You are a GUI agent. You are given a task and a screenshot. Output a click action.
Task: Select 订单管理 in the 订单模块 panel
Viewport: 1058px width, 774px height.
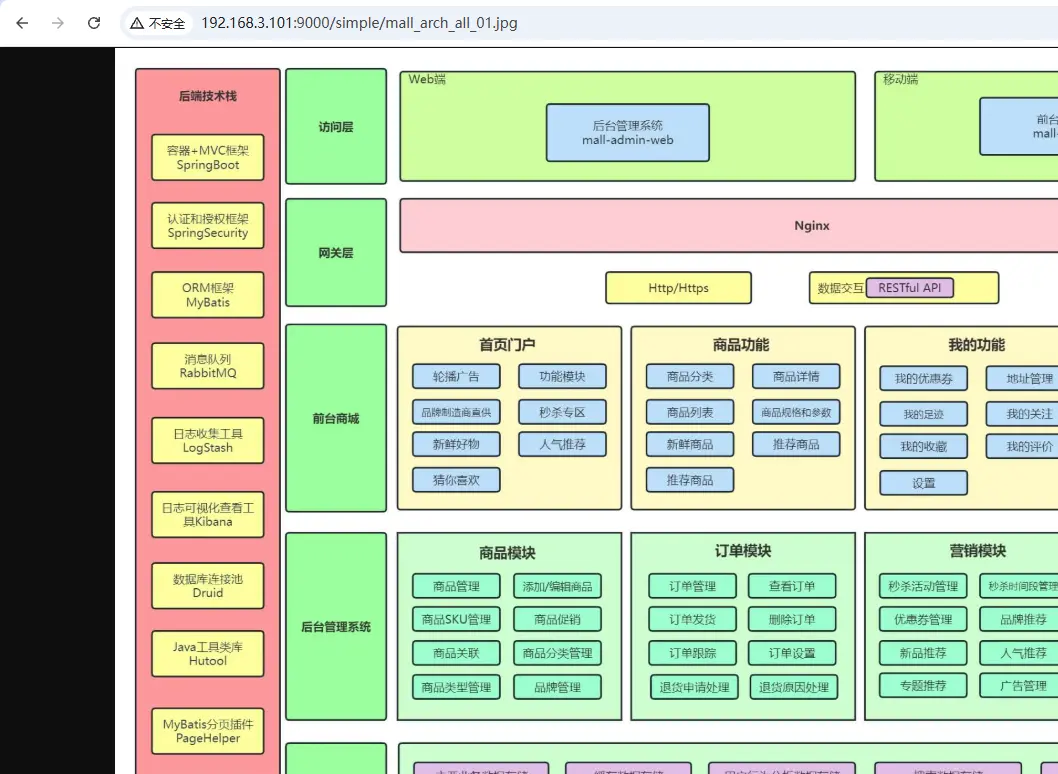coord(692,587)
